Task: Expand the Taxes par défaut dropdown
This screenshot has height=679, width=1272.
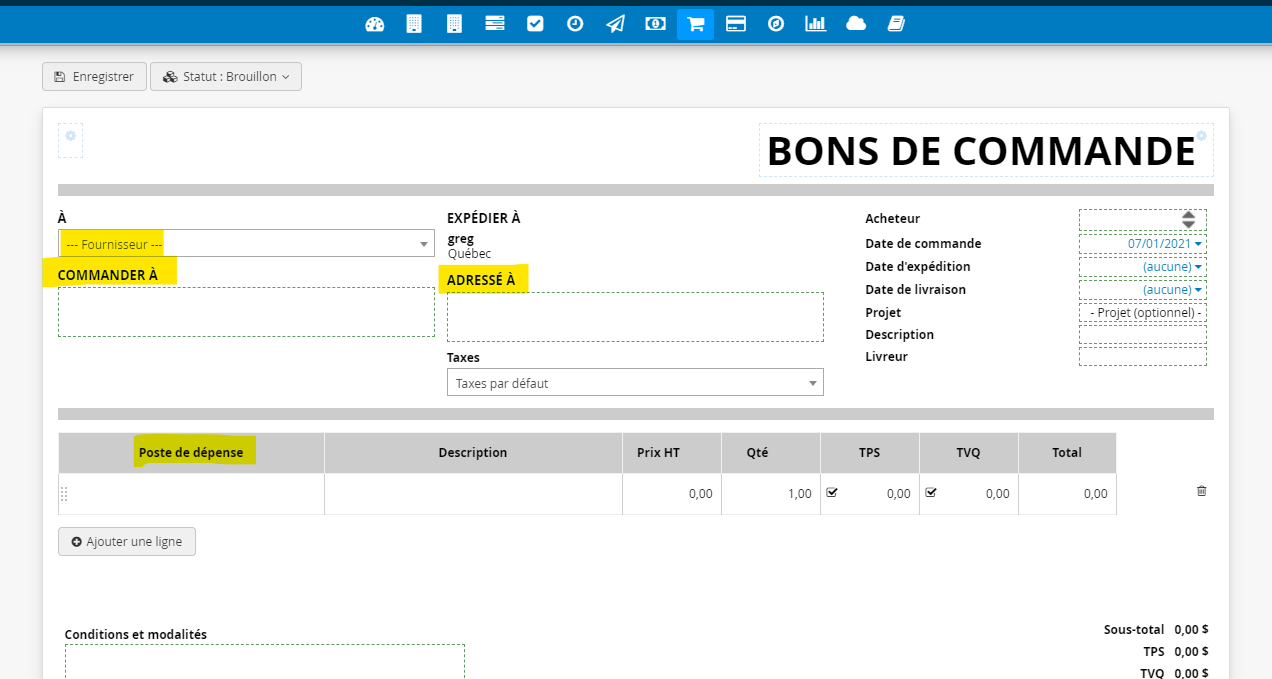Action: (x=635, y=382)
